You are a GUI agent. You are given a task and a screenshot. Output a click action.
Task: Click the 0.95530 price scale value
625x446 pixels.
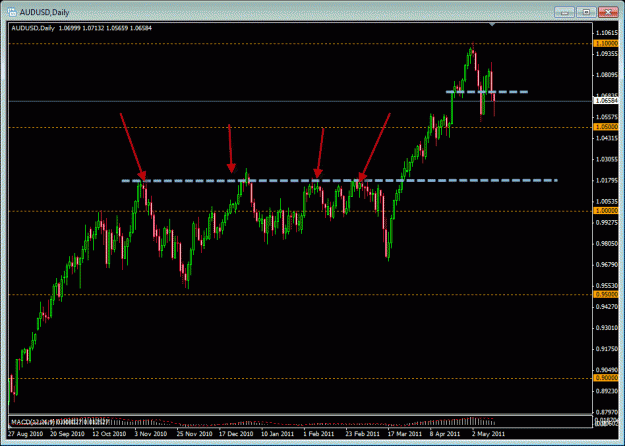[x=607, y=286]
